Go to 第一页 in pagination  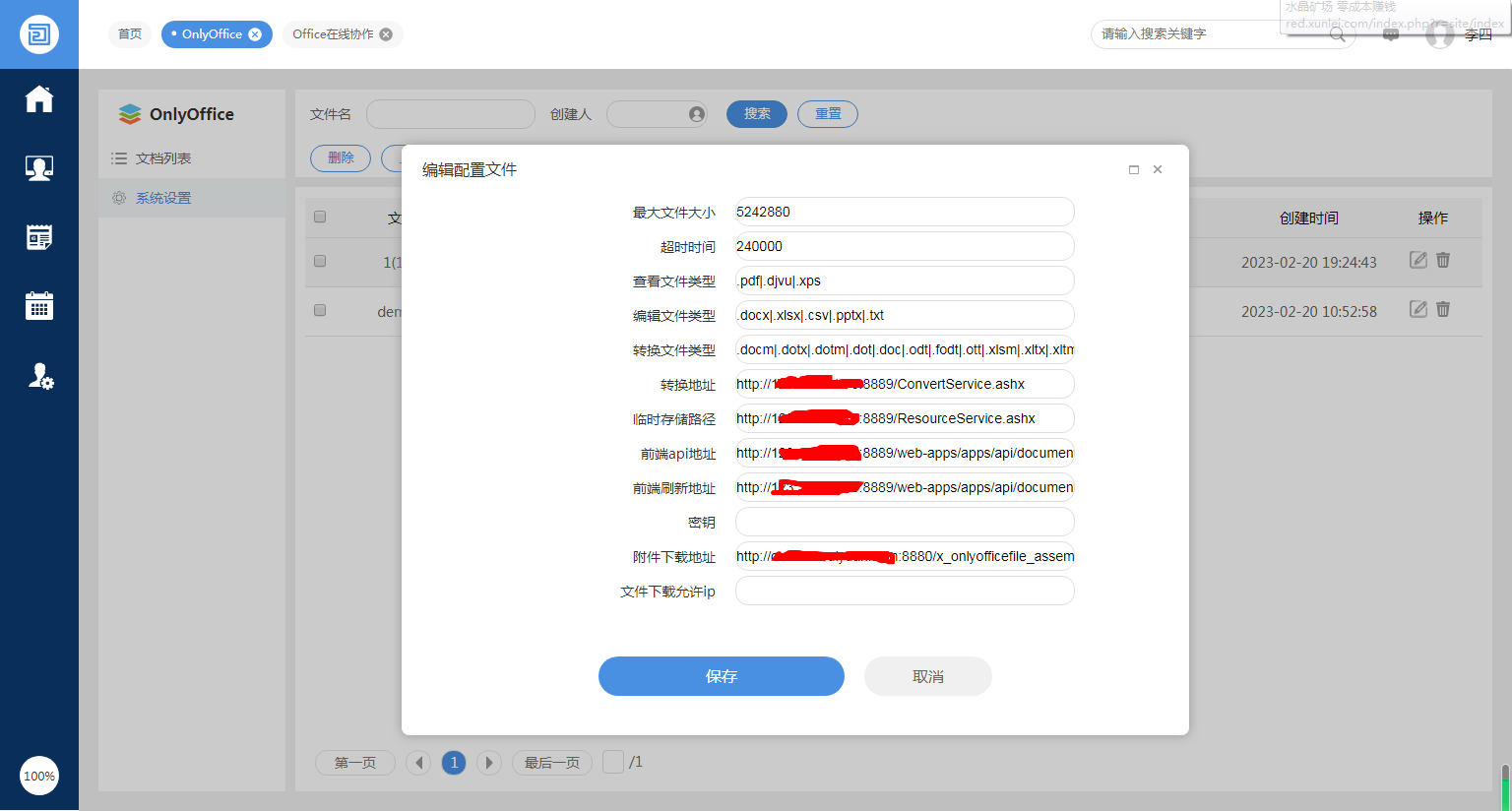355,763
